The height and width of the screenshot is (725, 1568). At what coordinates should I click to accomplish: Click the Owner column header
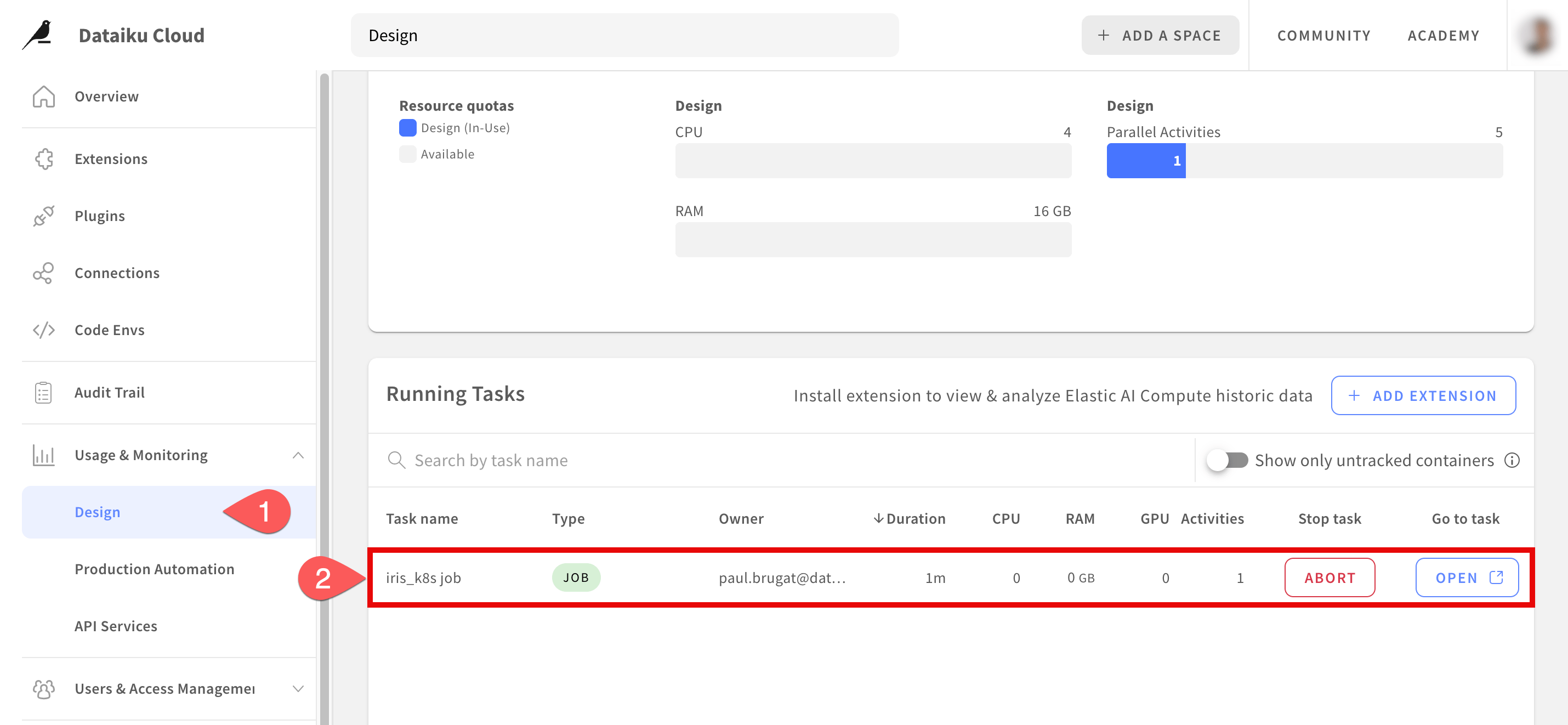[741, 519]
